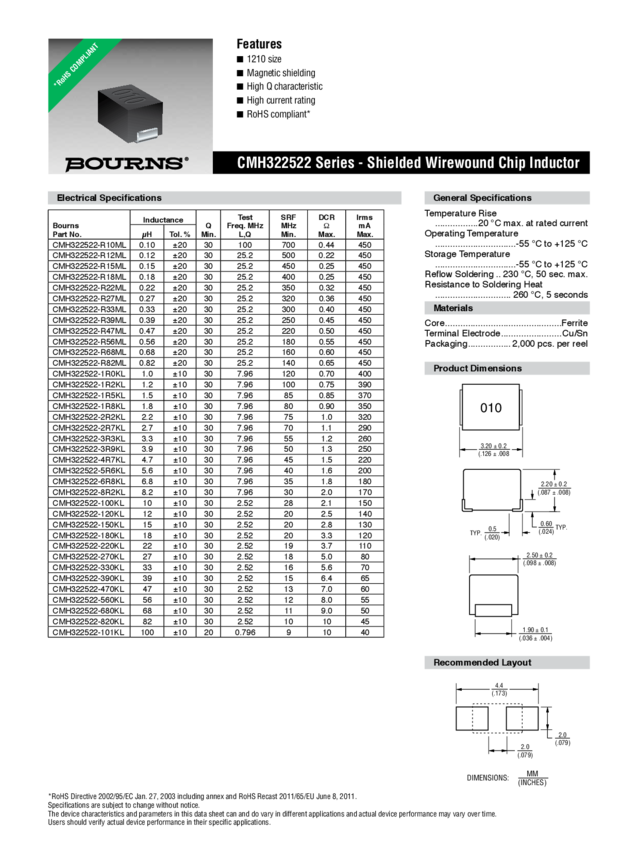This screenshot has width=638, height=850.
Task: Select part number CMH322522-R82ML
Action: pos(89,363)
